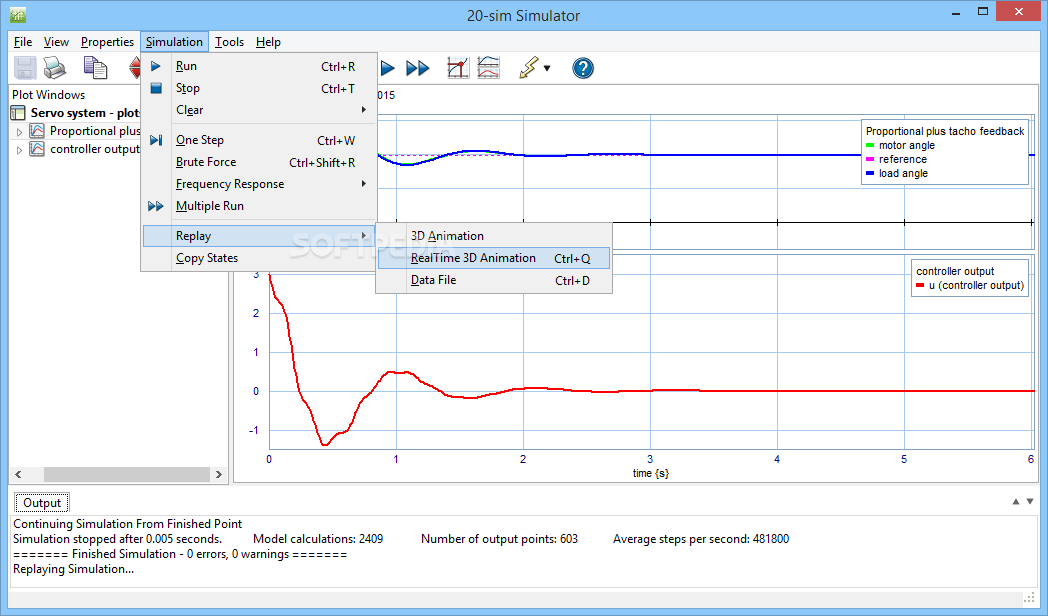The image size is (1048, 616).
Task: Click the Output panel up arrow
Action: click(x=1016, y=501)
